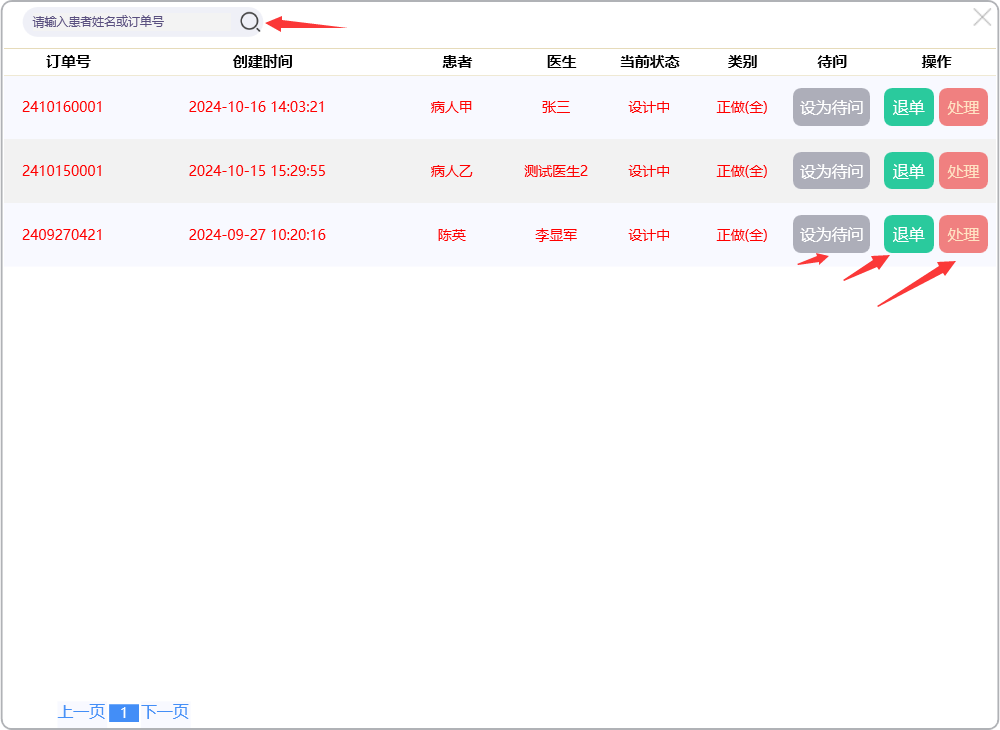This screenshot has height=730, width=1000.
Task: Click the 订单号 column header
Action: (68, 62)
